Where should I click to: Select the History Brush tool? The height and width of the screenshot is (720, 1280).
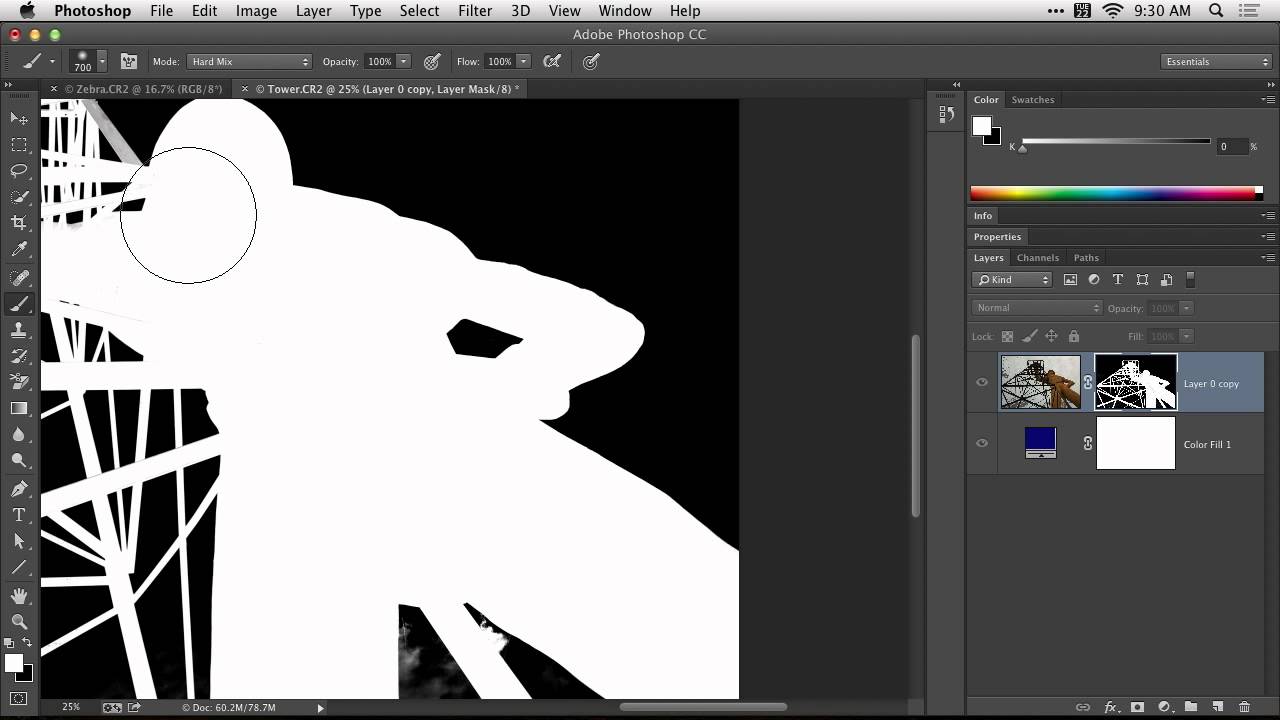click(x=19, y=356)
